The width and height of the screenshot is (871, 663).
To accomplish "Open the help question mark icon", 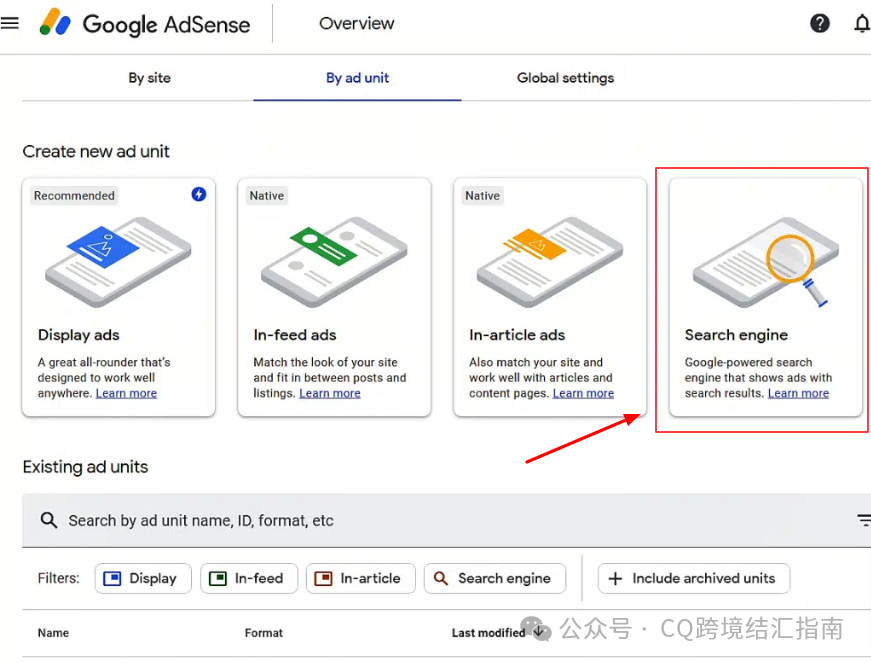I will (819, 23).
